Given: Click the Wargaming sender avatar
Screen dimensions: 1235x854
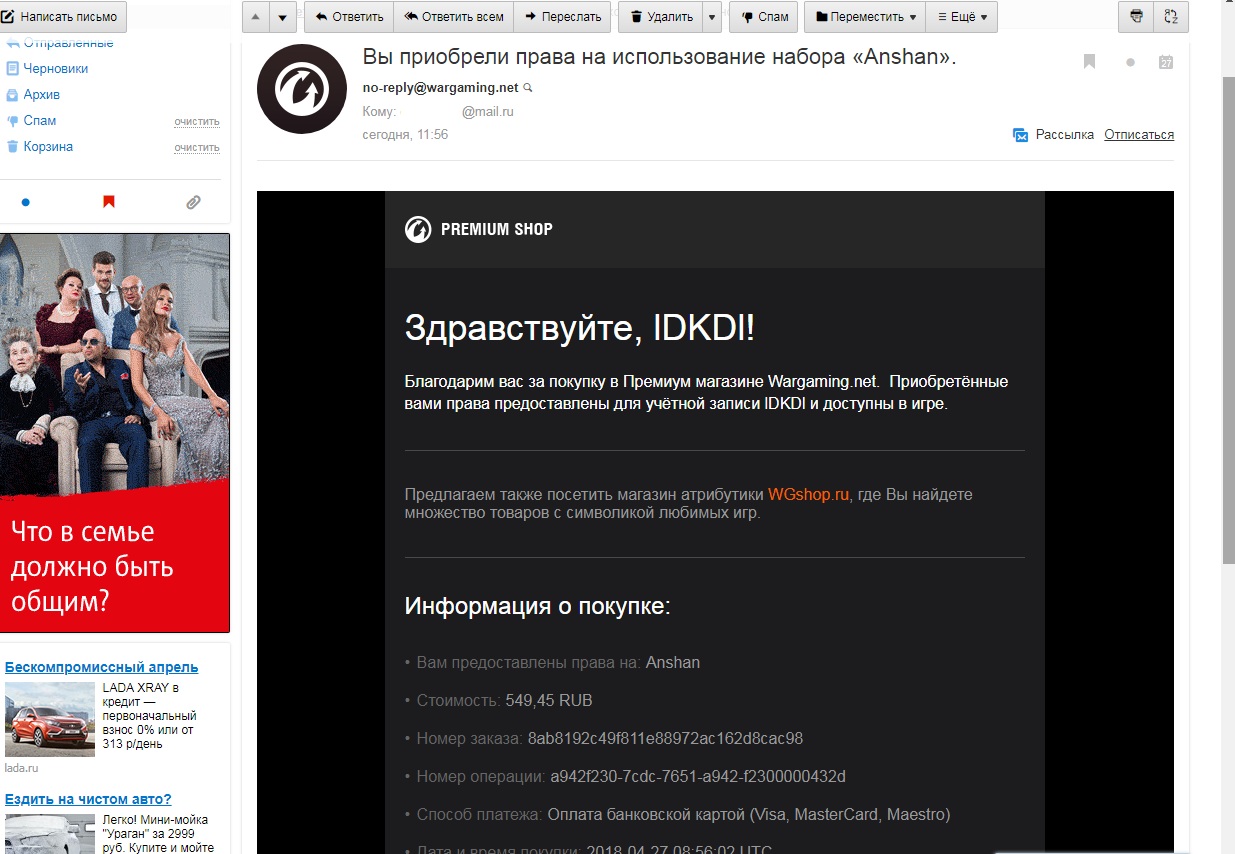Looking at the screenshot, I should (302, 89).
